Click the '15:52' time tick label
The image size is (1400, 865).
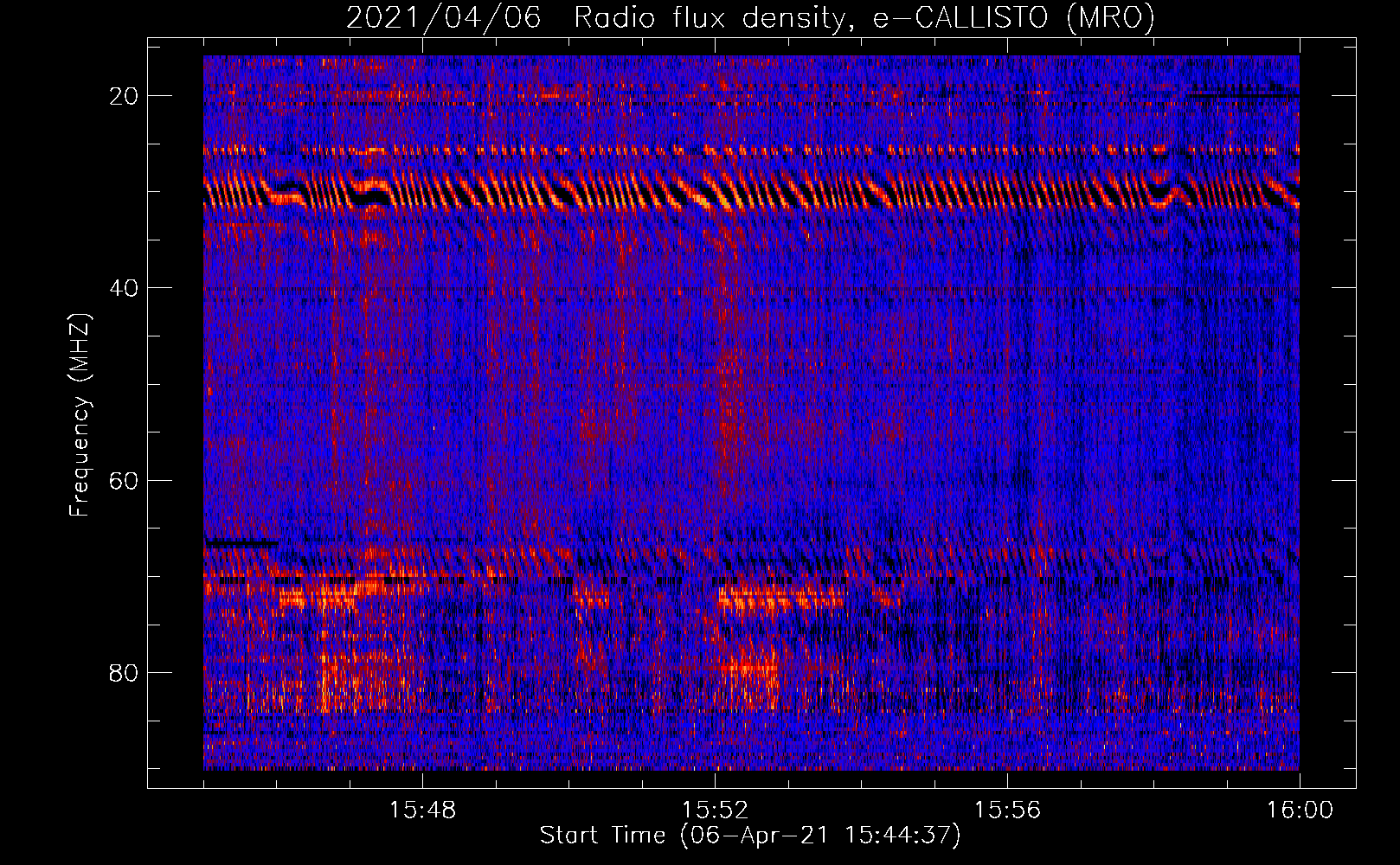(715, 811)
